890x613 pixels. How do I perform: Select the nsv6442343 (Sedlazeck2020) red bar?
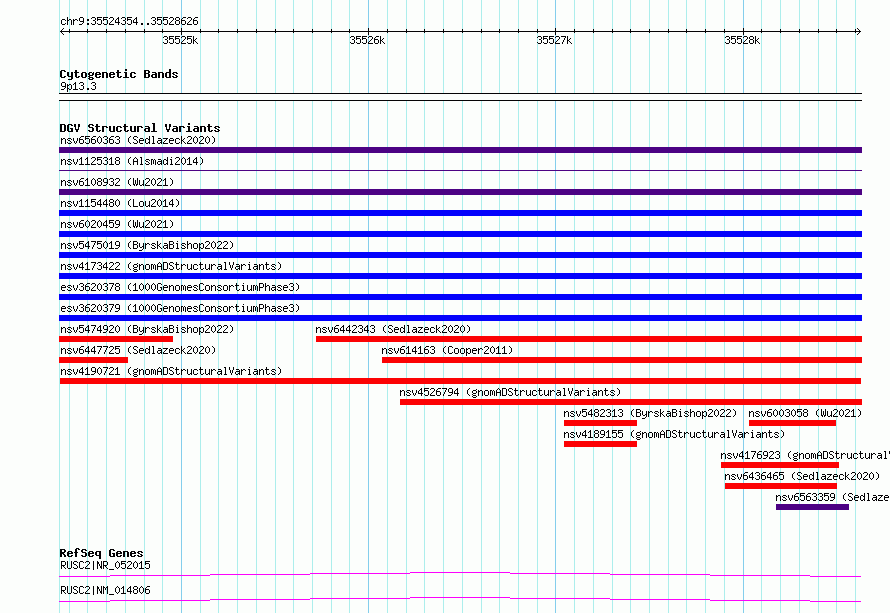pos(589,339)
